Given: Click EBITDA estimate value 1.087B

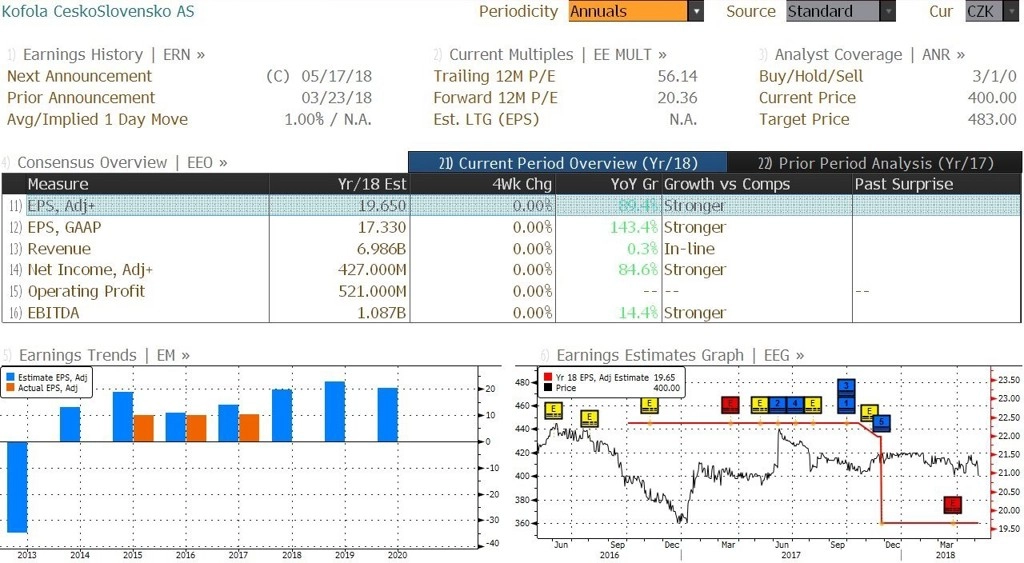Looking at the screenshot, I should (x=381, y=313).
